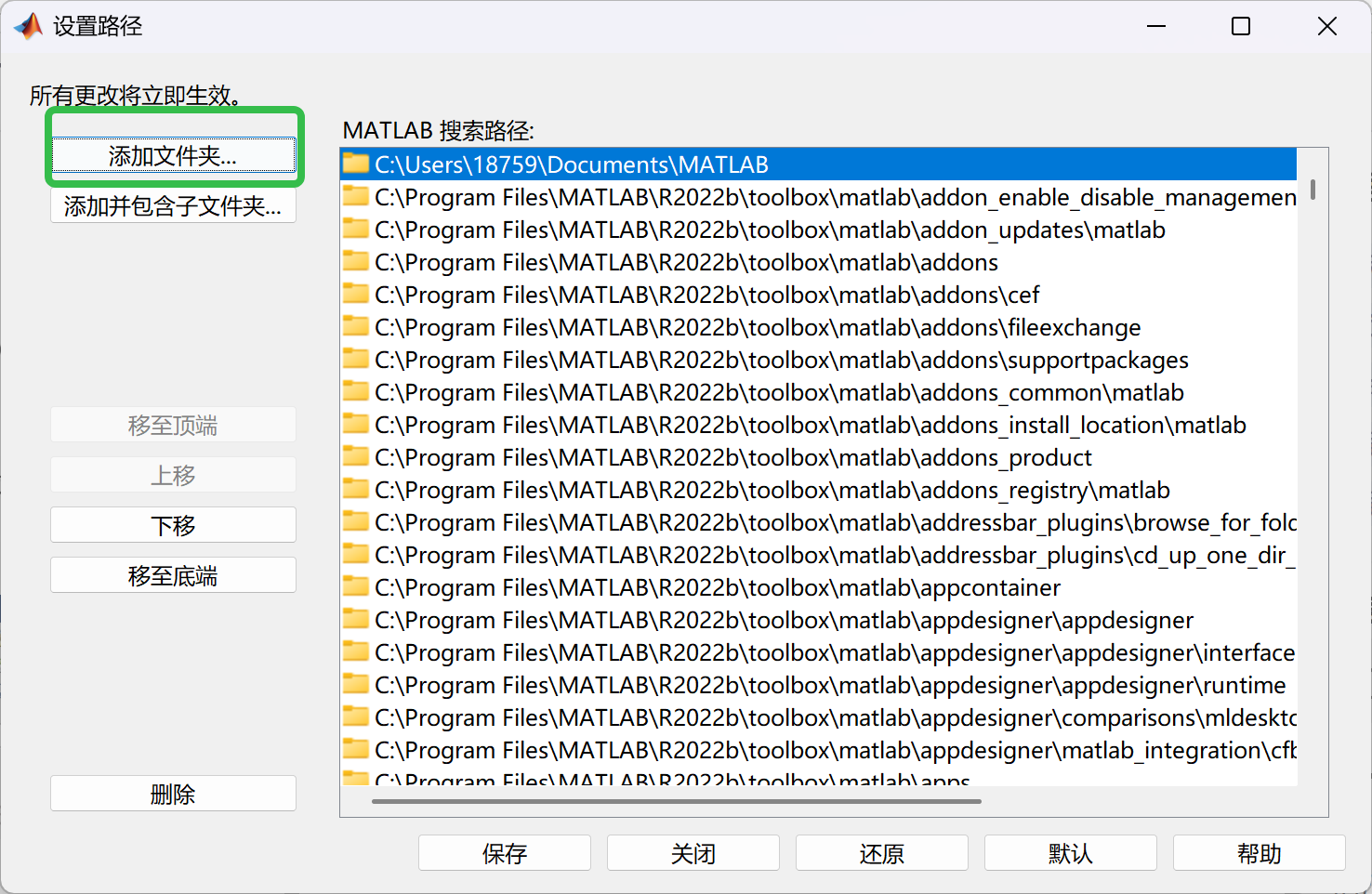1372x894 pixels.
Task: Select the addons\fileexchange path entry
Action: [819, 327]
